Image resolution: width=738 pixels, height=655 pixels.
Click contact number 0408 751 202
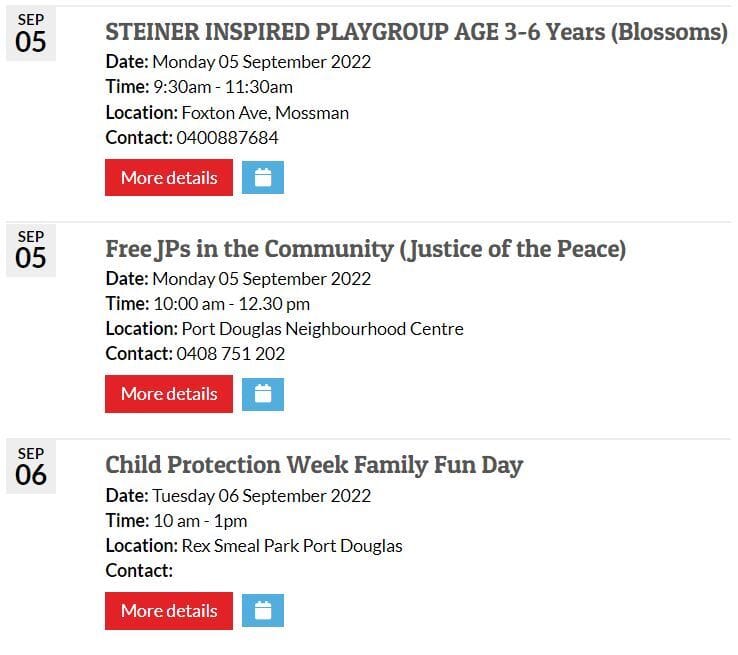pyautogui.click(x=230, y=353)
